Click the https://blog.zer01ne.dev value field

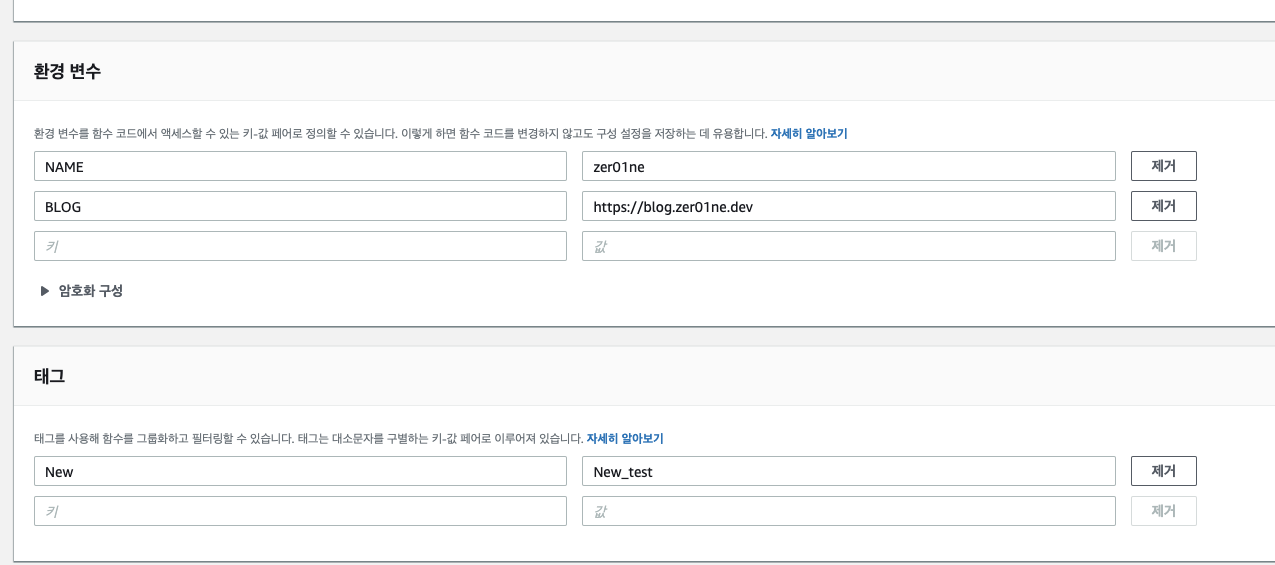849,206
